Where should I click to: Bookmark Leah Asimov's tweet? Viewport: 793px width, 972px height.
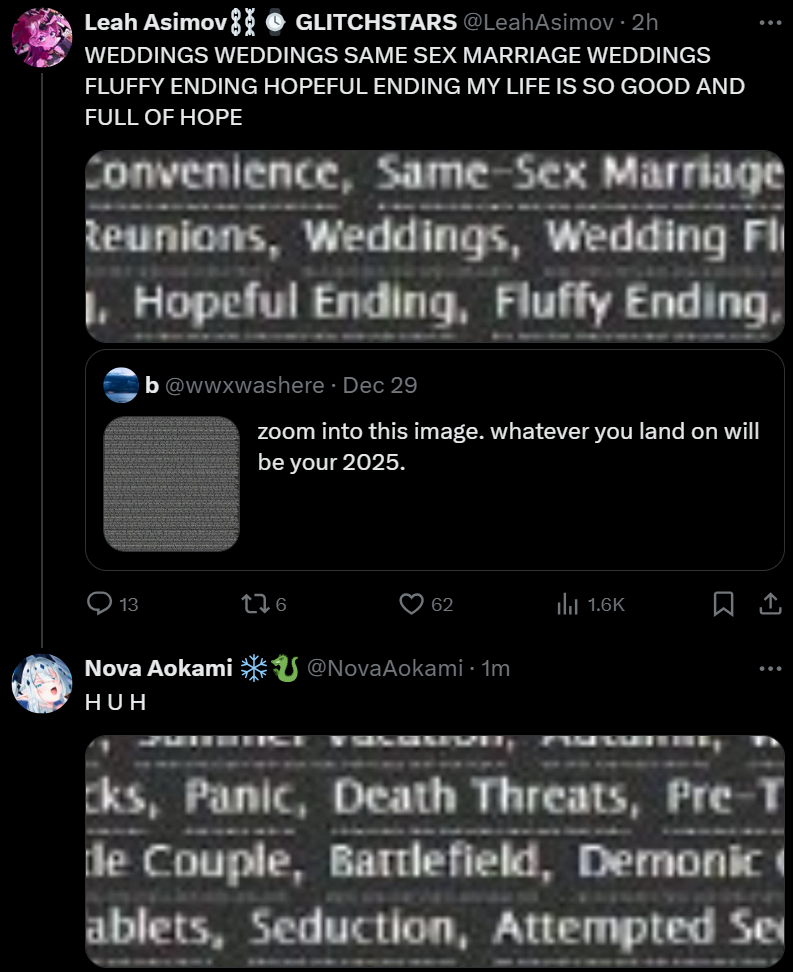coord(723,603)
